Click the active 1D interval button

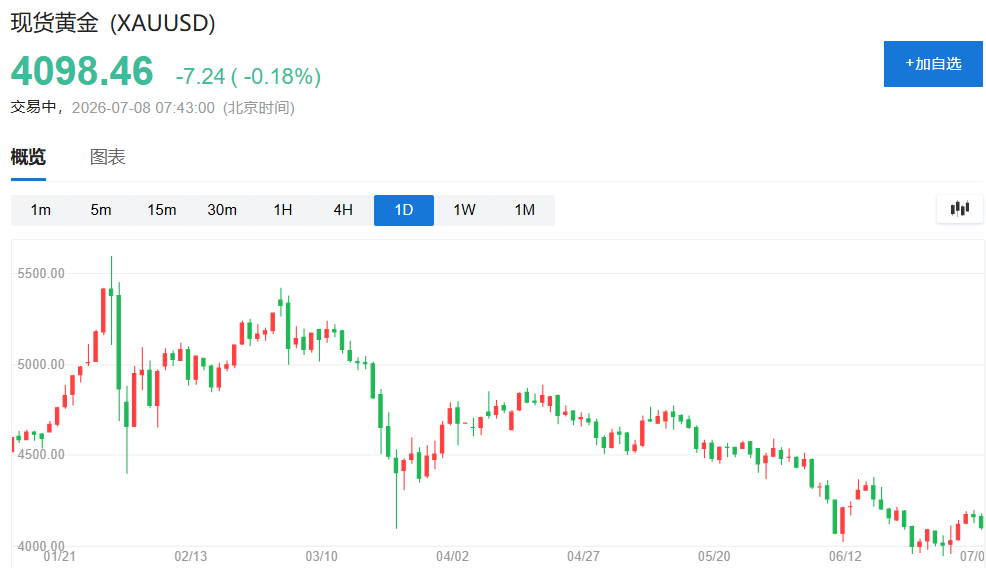pos(404,210)
